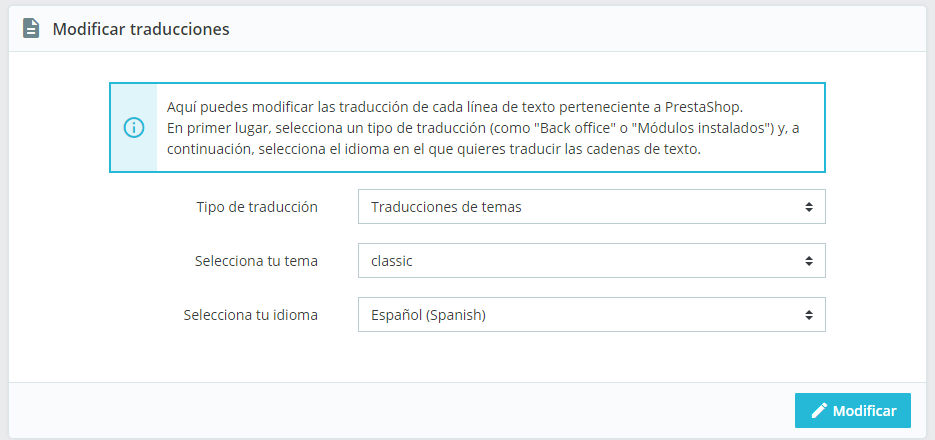Click the "Selecciona tu idioma" label
This screenshot has width=935, height=440.
pos(250,315)
